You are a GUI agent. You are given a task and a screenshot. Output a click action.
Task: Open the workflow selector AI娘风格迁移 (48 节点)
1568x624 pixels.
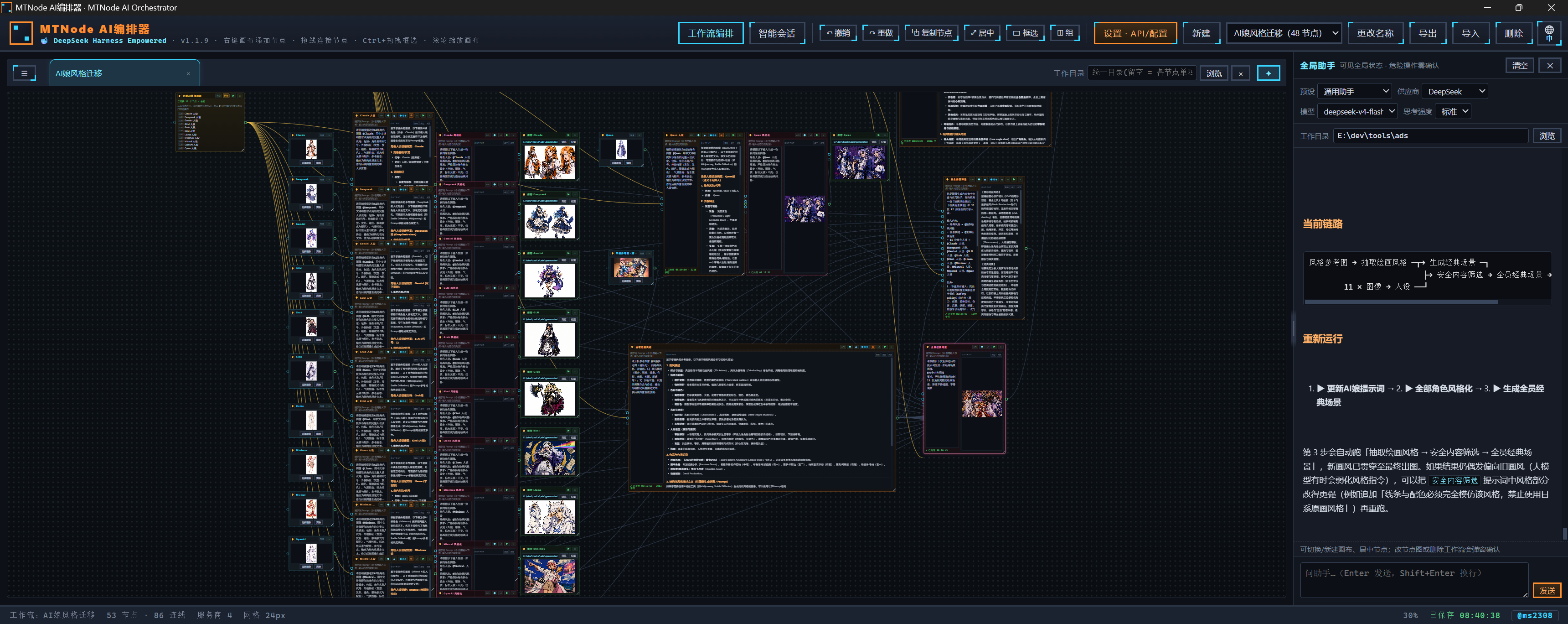tap(1285, 33)
